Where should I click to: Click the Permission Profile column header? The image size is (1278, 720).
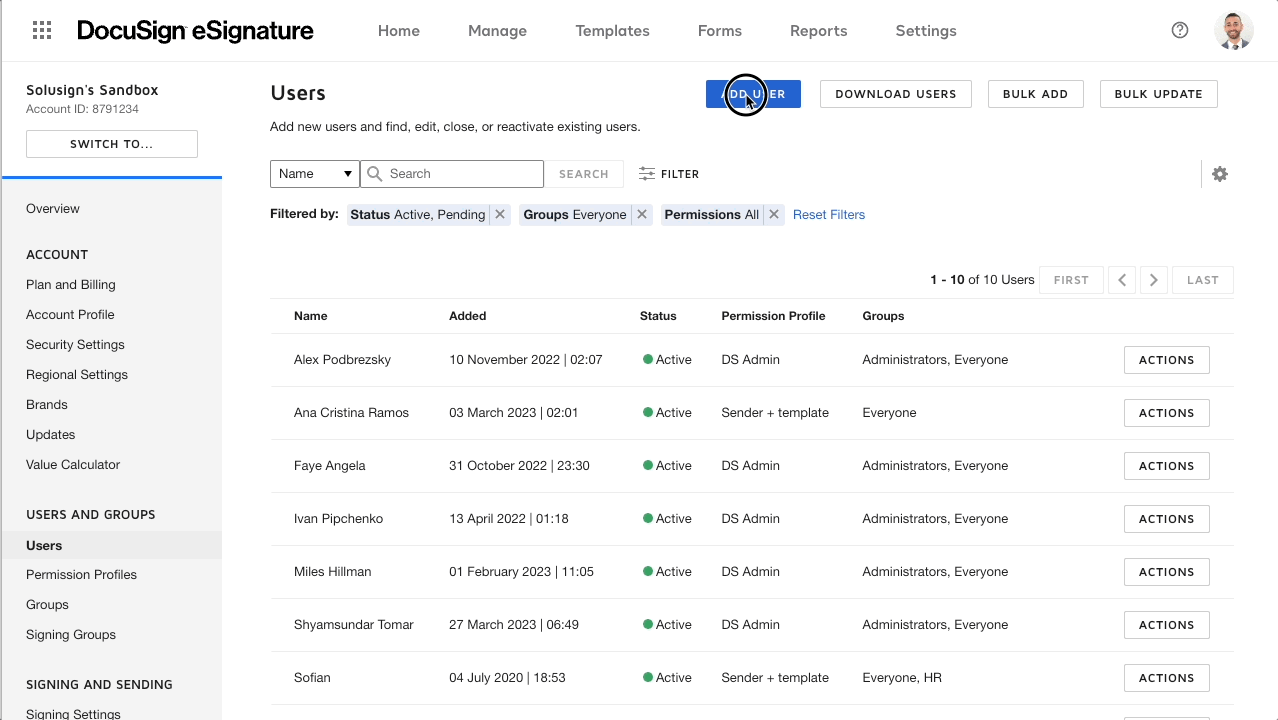773,316
